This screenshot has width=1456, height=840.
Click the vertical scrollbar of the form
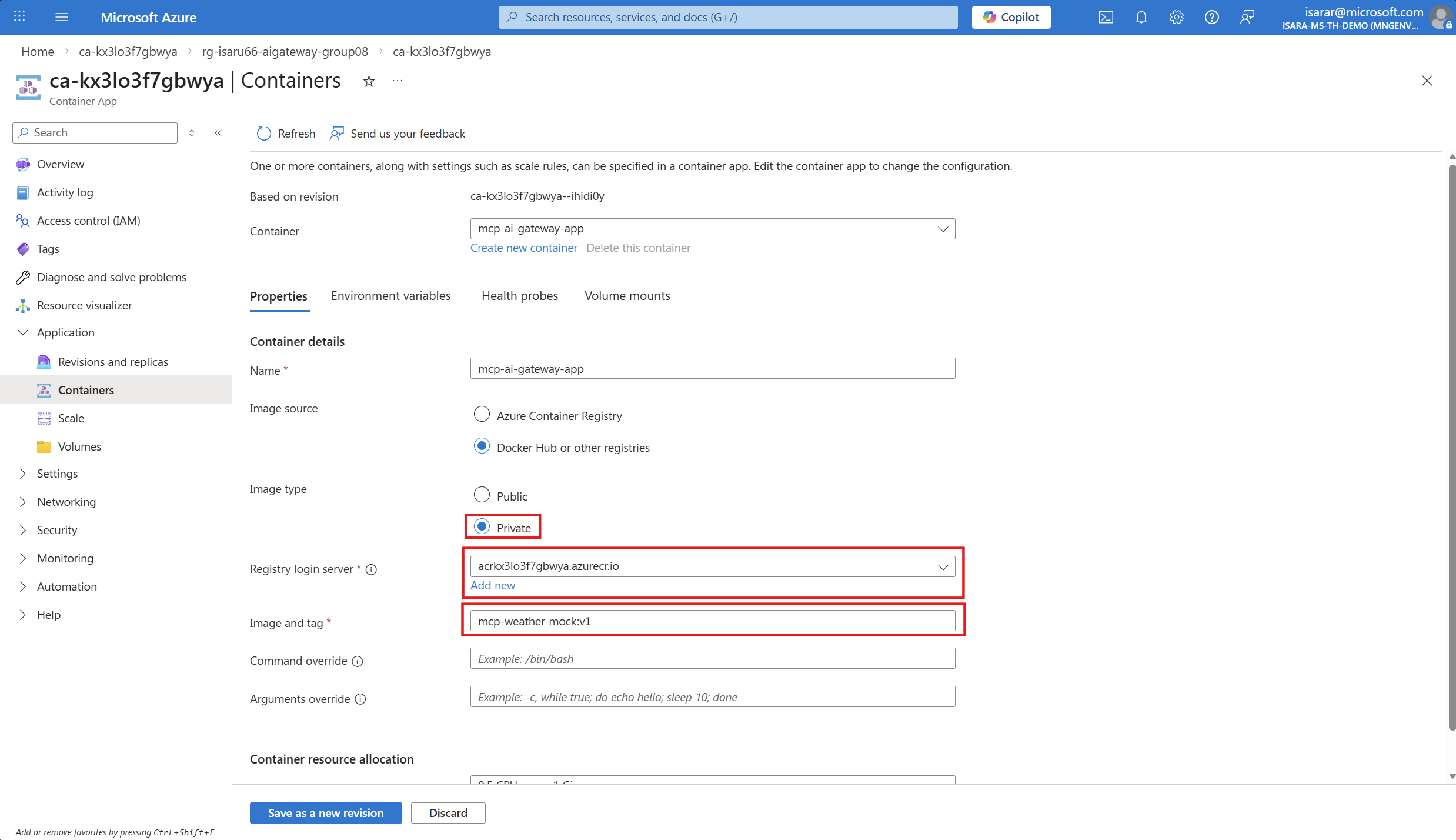[x=1452, y=447]
